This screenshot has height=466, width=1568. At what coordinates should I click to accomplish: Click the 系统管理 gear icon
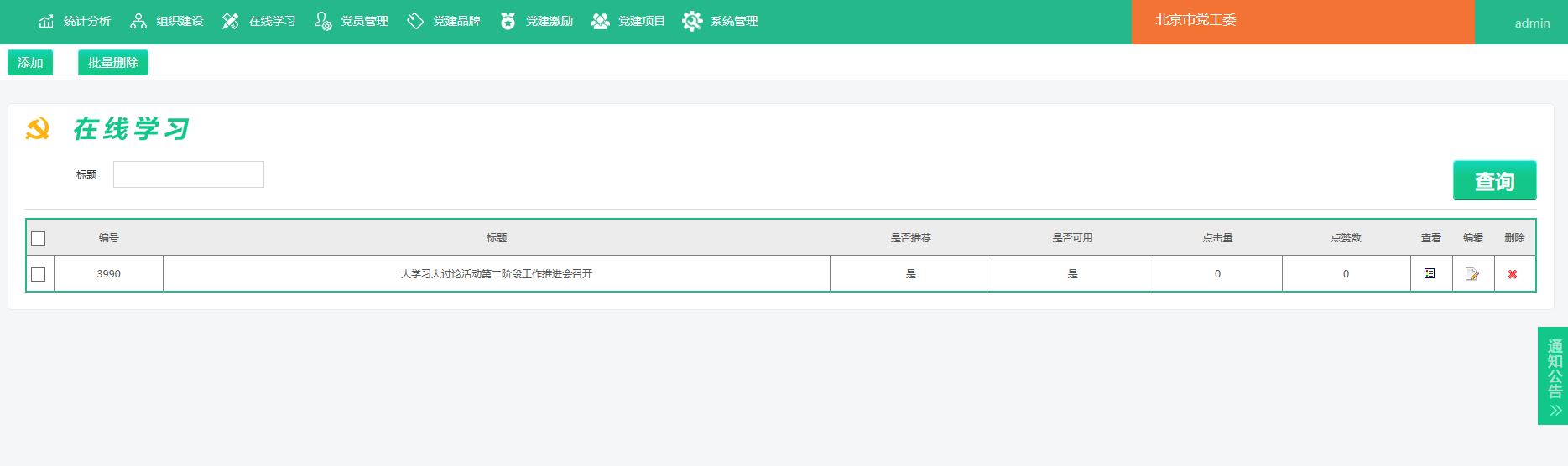click(x=692, y=21)
